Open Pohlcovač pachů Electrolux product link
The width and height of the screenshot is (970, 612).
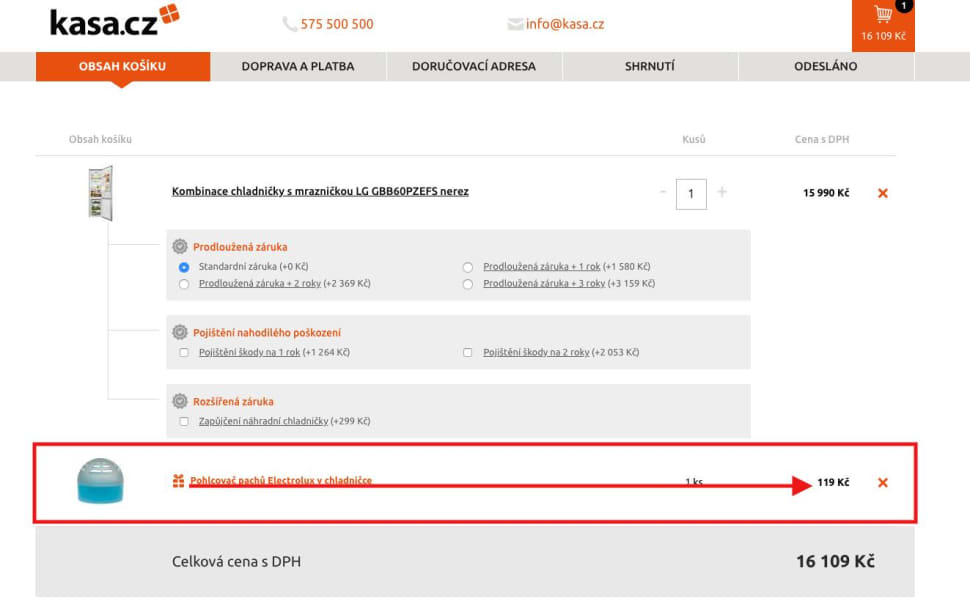tap(281, 481)
